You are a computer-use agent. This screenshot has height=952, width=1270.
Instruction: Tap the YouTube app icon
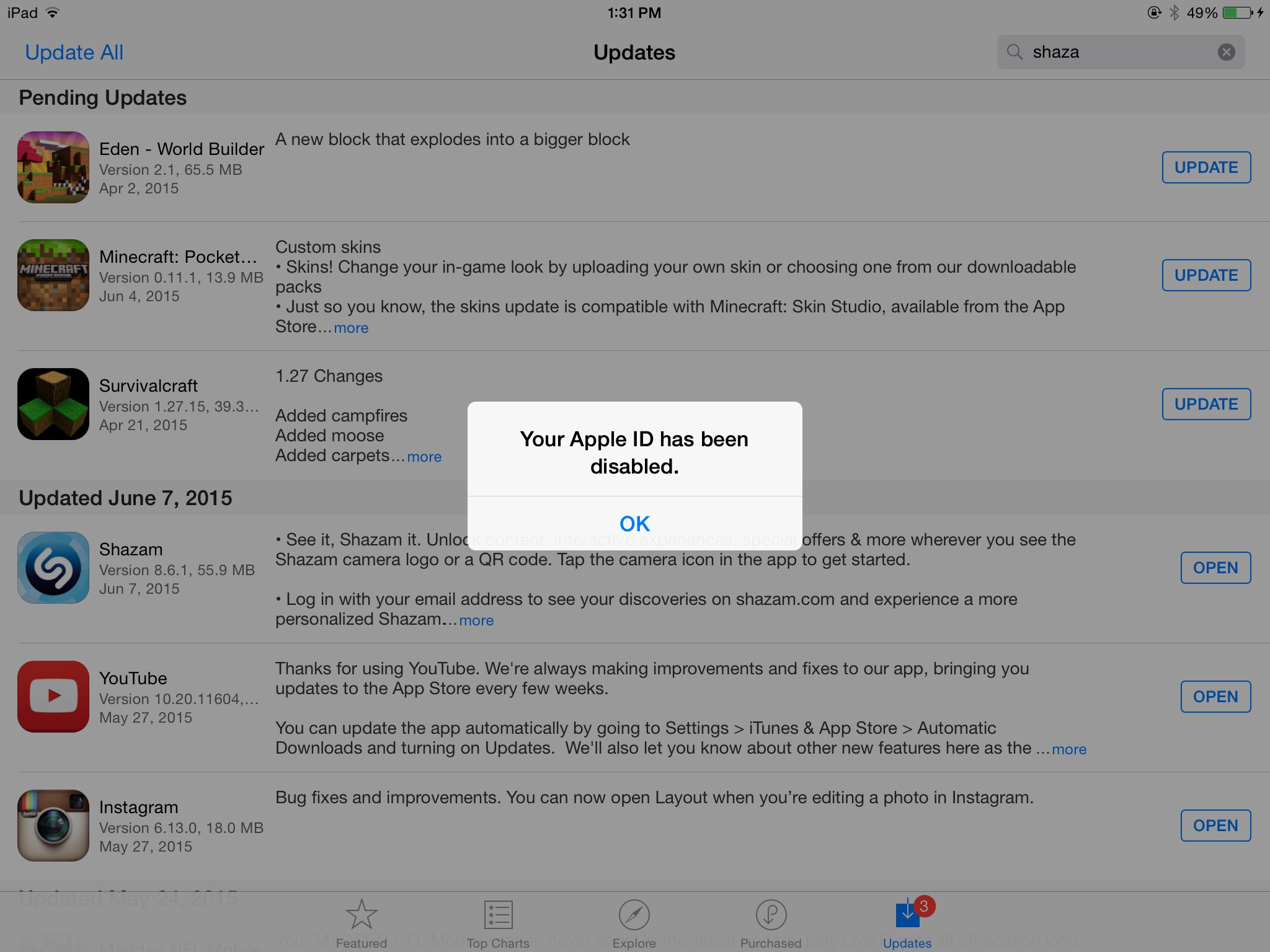click(x=53, y=697)
